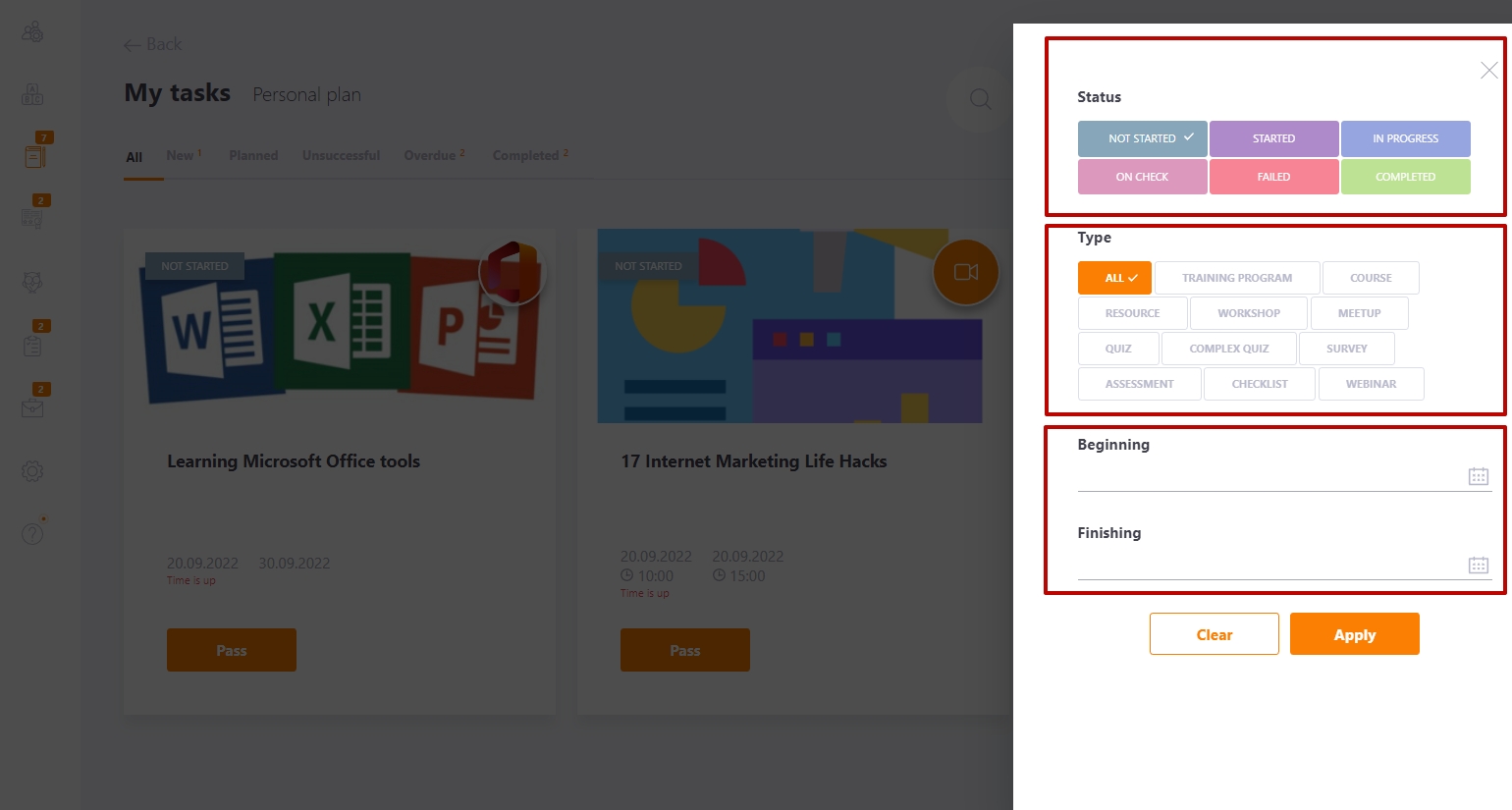This screenshot has height=810, width=1512.
Task: Select the Training Program type filter
Action: point(1237,278)
